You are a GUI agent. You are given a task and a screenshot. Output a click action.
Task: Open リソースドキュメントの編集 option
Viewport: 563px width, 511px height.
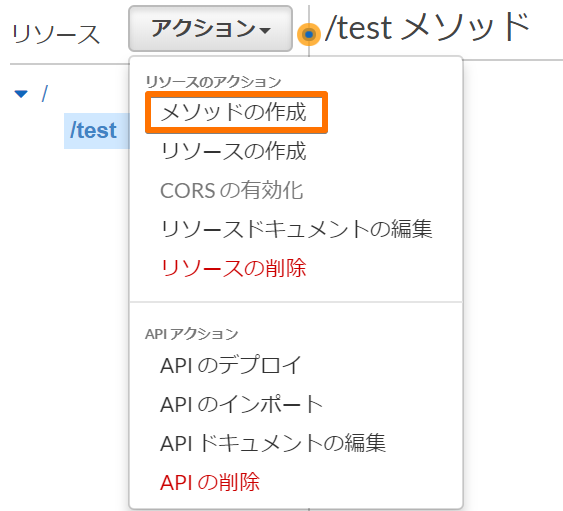[x=297, y=229]
